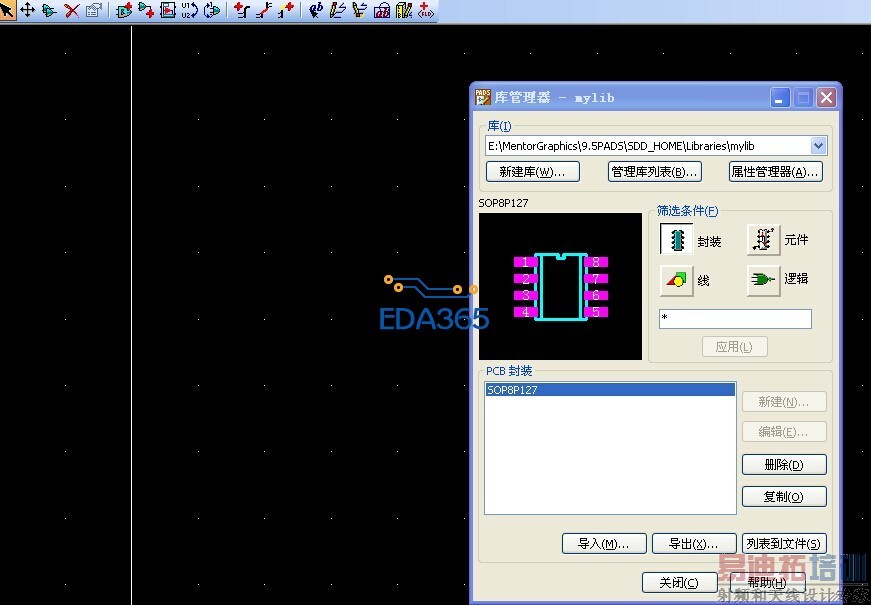Click the Add Part toolbar icon
Viewport: 871px width, 605px height.
(x=124, y=10)
